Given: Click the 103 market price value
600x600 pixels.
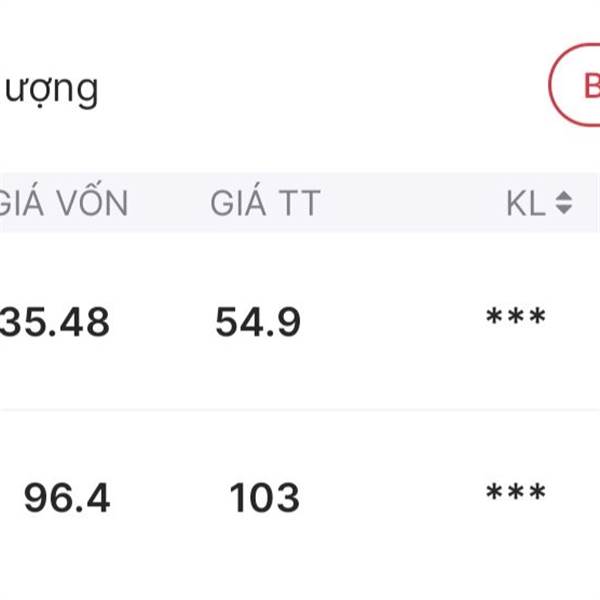Looking at the screenshot, I should tap(265, 497).
